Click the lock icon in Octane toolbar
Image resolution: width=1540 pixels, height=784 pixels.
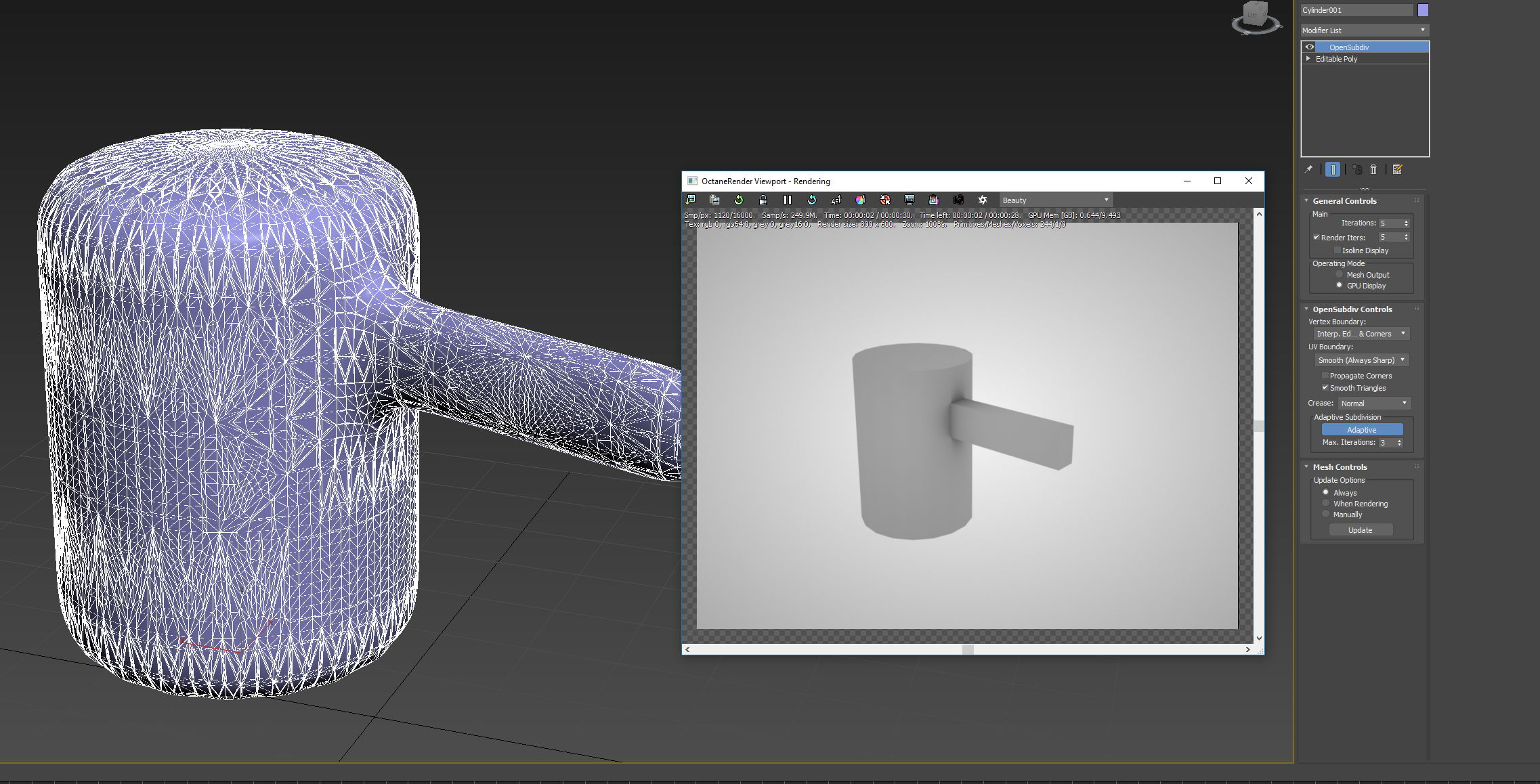(x=763, y=200)
